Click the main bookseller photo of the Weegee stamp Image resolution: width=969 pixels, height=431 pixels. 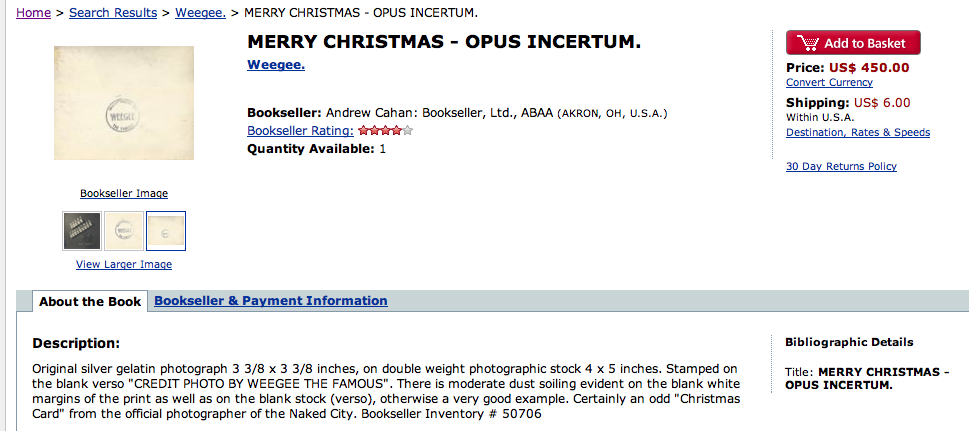[124, 103]
